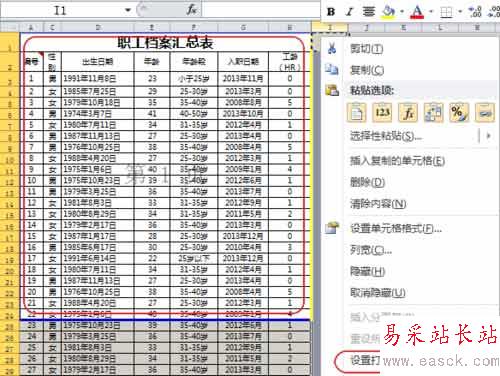
Task: Click cell 1991年11月8日
Action: click(x=98, y=79)
